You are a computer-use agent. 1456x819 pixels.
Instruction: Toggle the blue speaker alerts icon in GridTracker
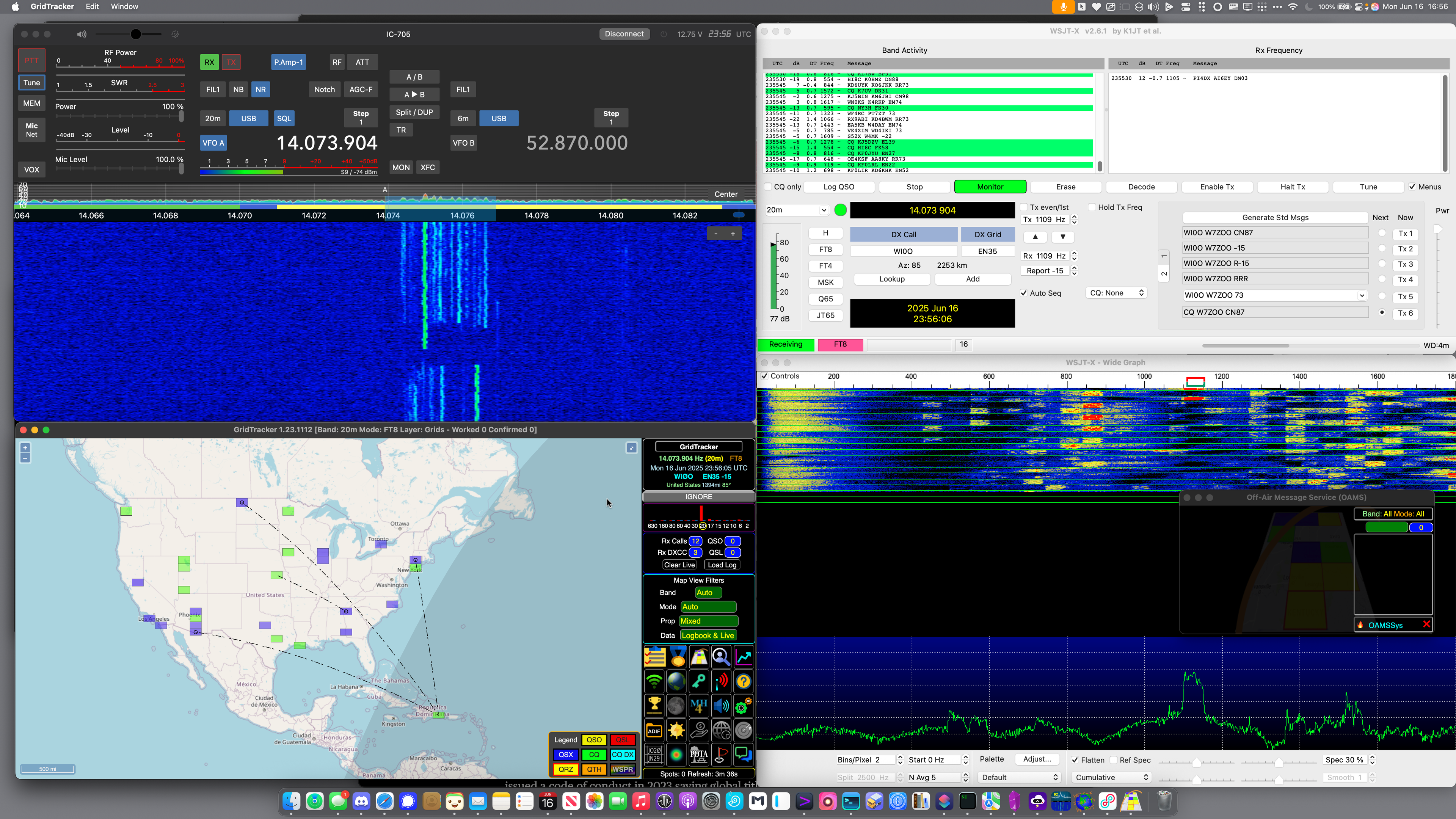[x=721, y=705]
